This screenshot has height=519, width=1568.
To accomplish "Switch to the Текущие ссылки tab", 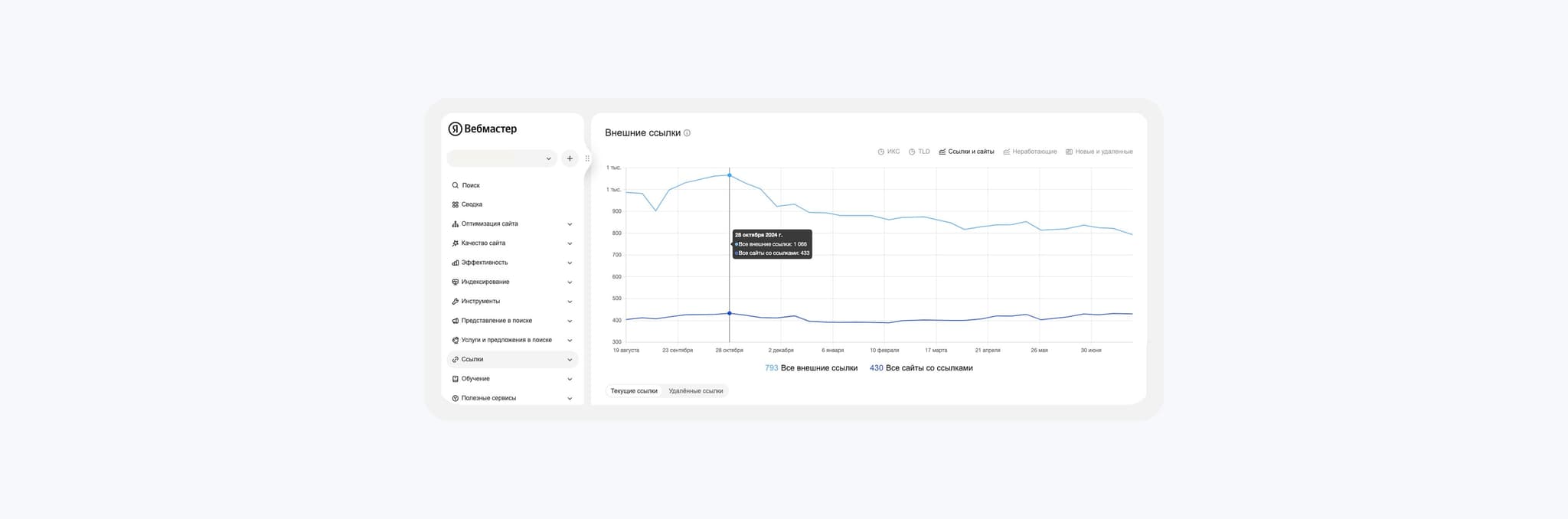I will click(634, 391).
